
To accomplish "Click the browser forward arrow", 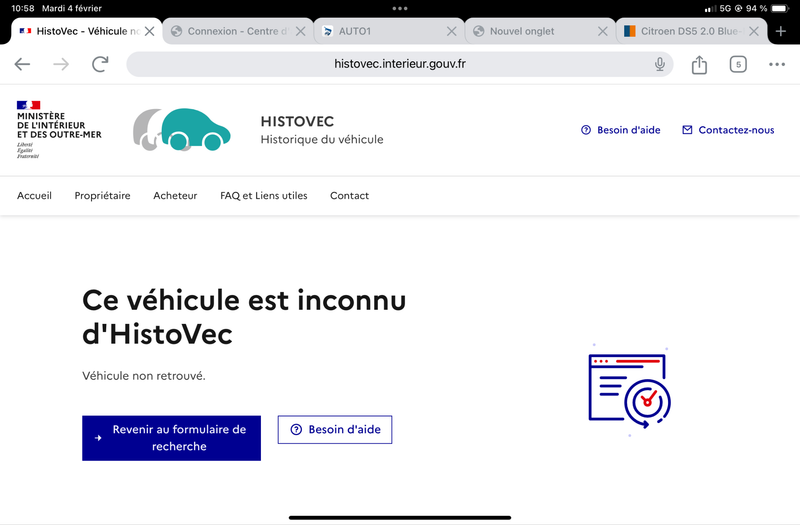I will (61, 64).
